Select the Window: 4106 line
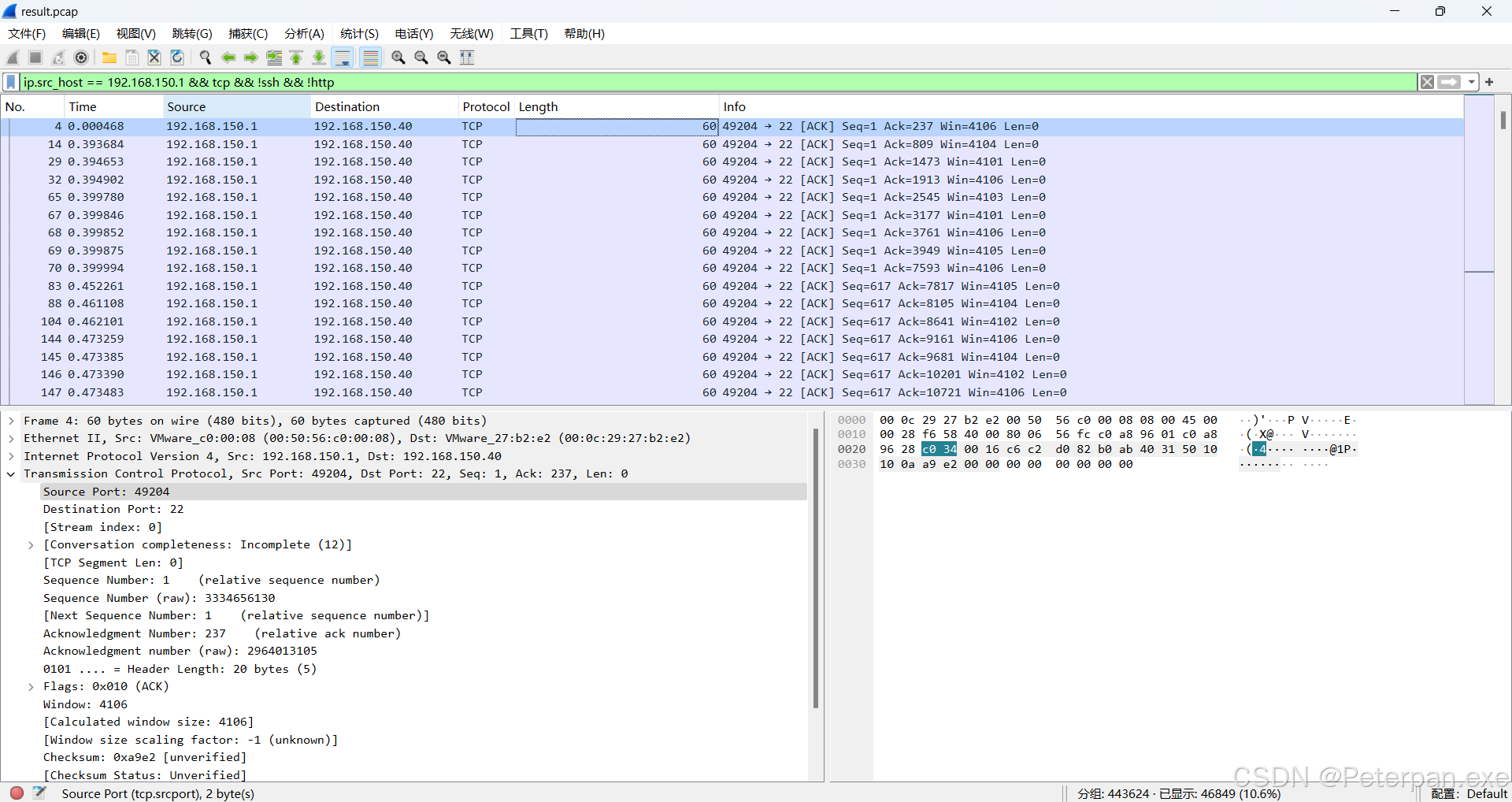Screen dimensions: 1512x802 coord(85,704)
